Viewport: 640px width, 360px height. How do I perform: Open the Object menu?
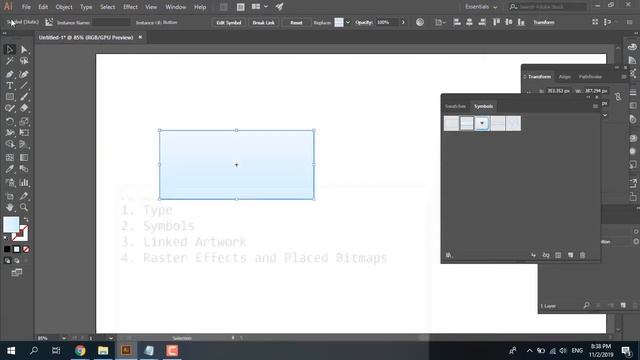pyautogui.click(x=64, y=7)
